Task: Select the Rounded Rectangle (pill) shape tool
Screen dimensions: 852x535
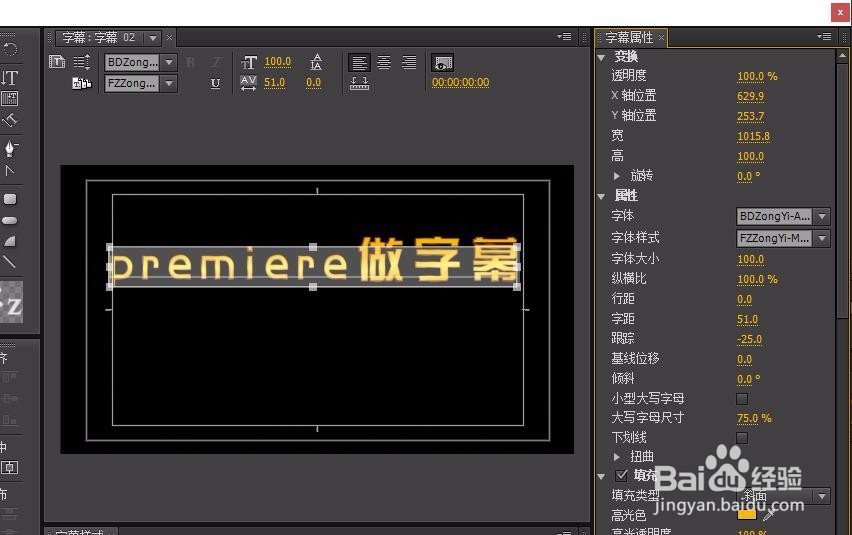Action: coord(10,221)
